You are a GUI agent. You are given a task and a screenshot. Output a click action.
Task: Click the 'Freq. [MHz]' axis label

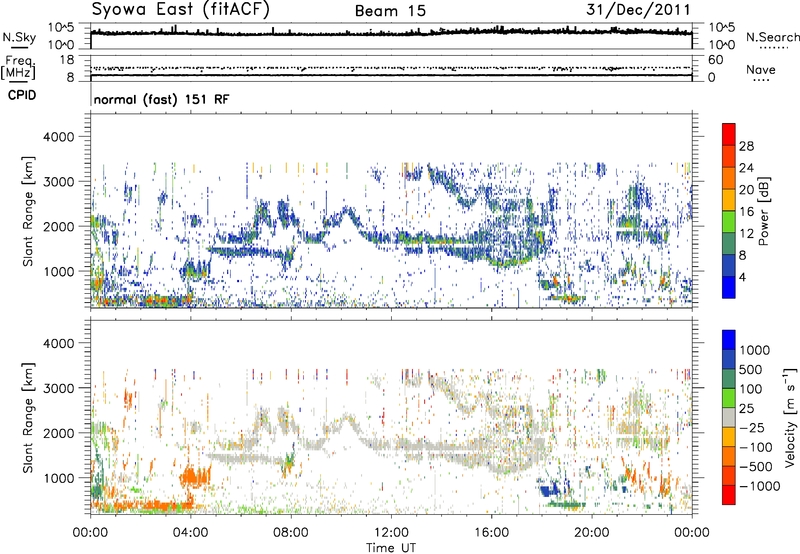tap(18, 67)
